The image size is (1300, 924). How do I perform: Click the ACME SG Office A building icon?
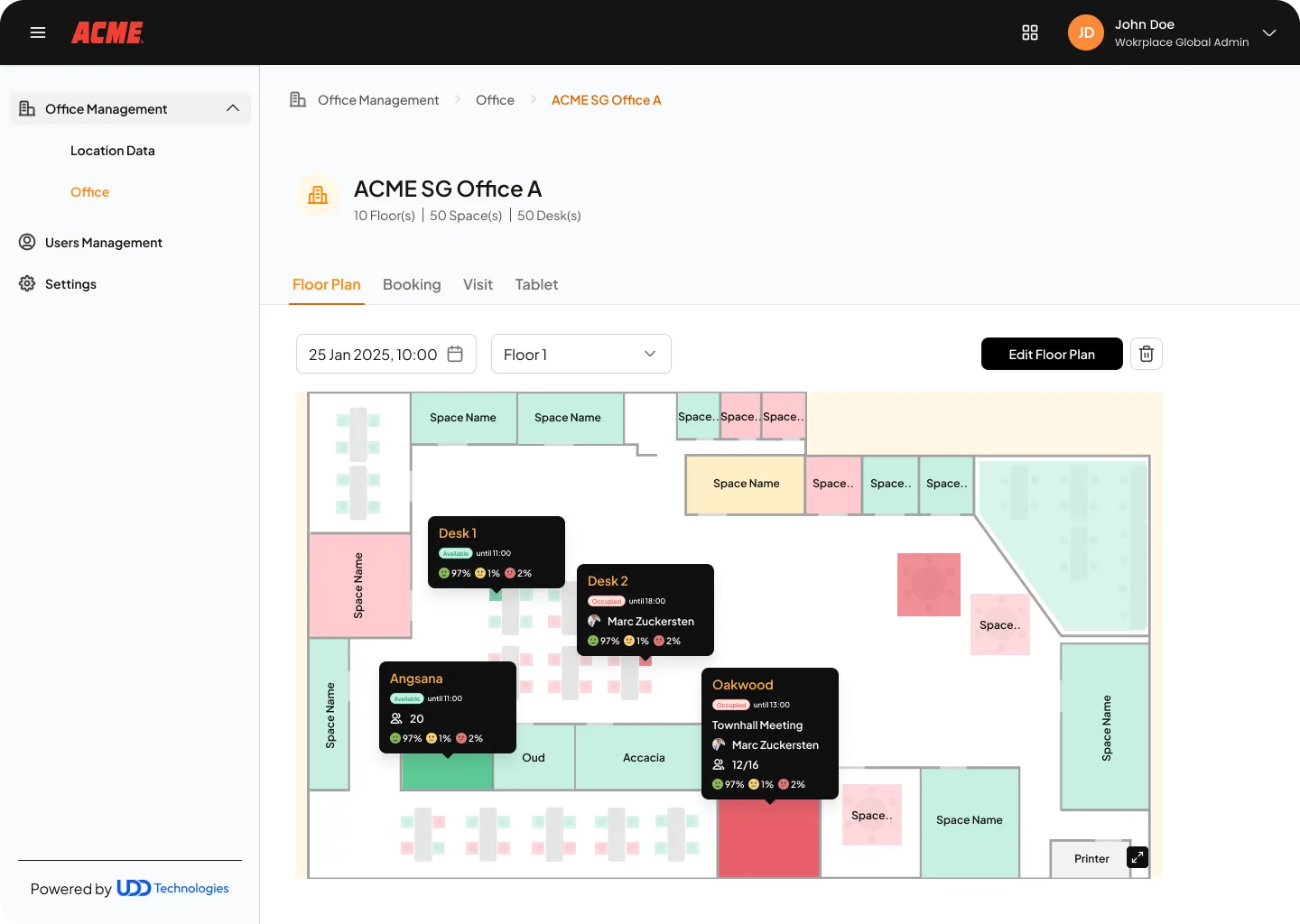pos(318,195)
